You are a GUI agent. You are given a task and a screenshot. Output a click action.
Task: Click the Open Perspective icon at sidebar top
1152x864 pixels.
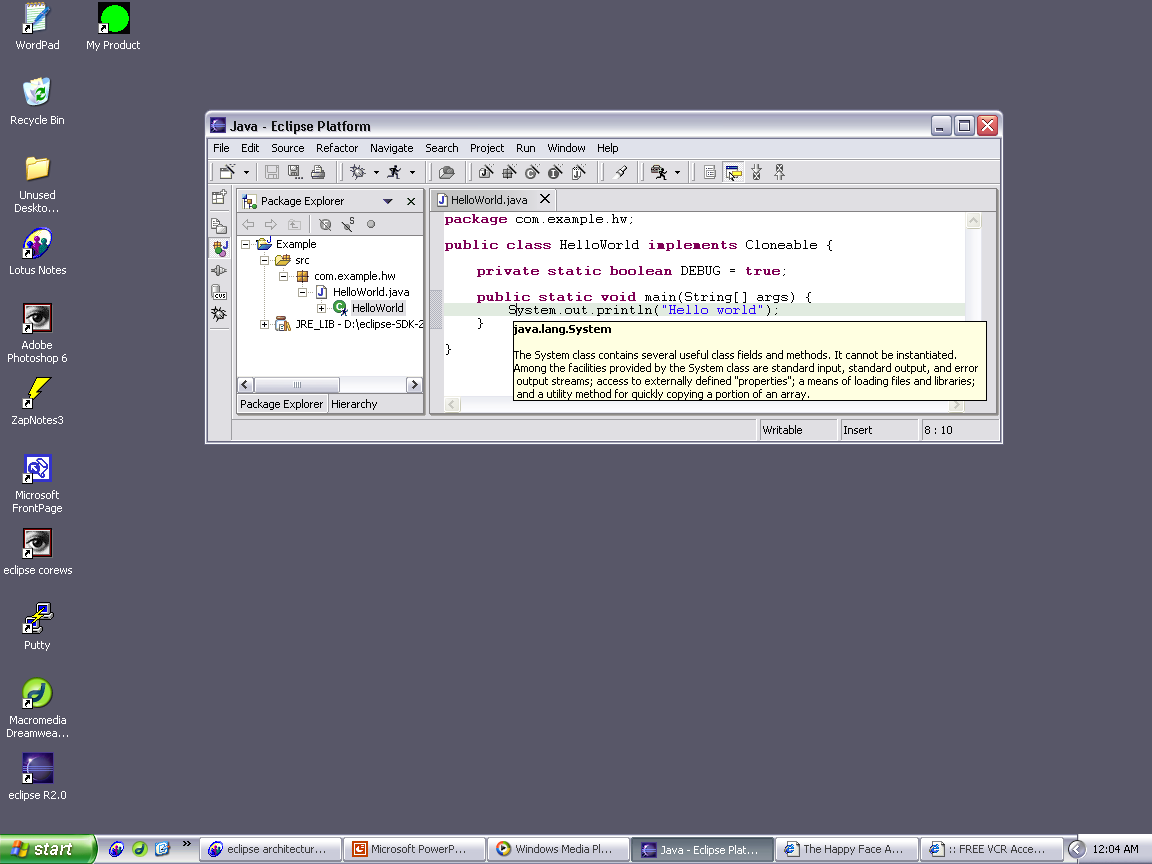(218, 198)
